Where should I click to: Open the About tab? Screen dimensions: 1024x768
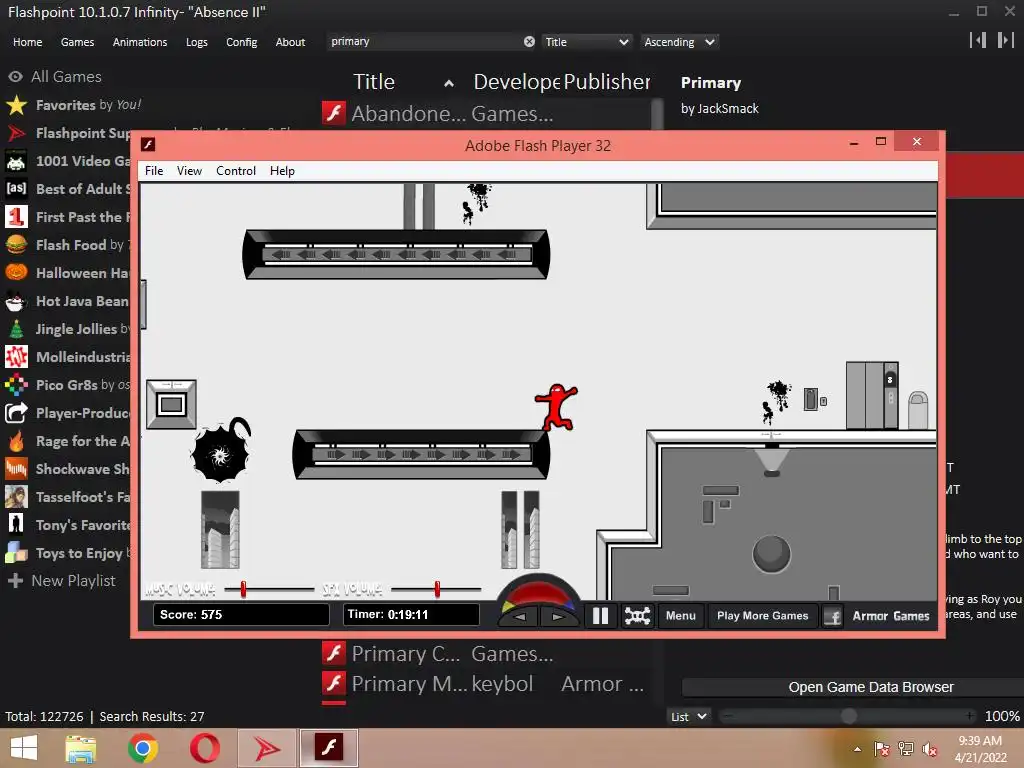(x=290, y=42)
